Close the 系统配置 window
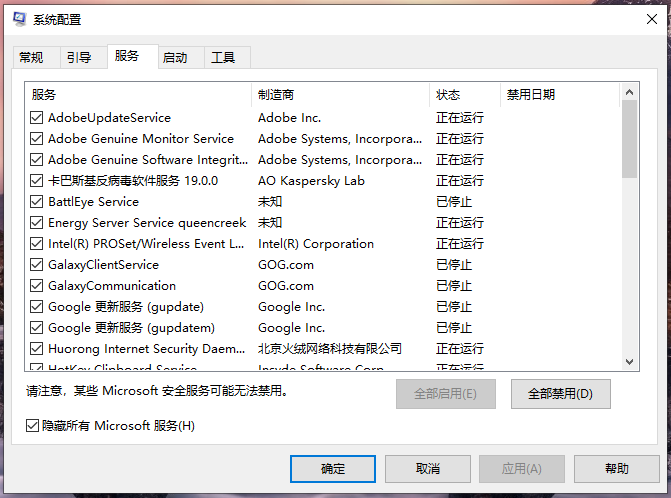Screen dimensions: 671x498 (652, 19)
